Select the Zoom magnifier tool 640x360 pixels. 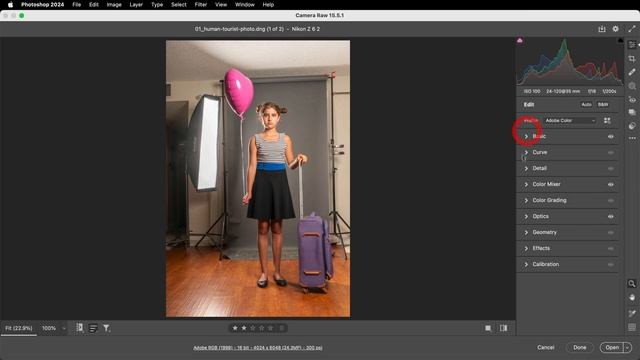[x=632, y=283]
